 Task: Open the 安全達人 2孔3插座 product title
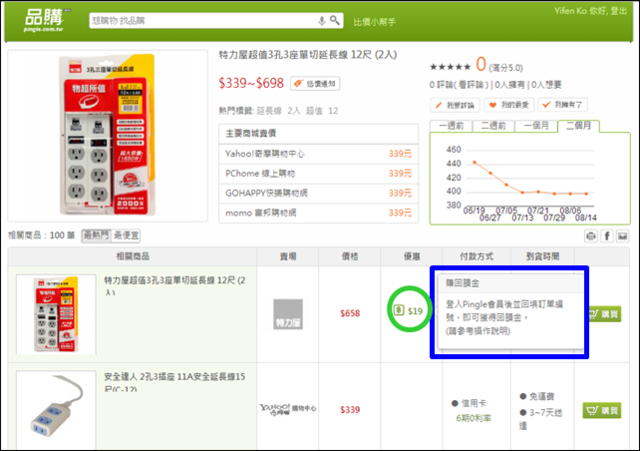[x=175, y=382]
